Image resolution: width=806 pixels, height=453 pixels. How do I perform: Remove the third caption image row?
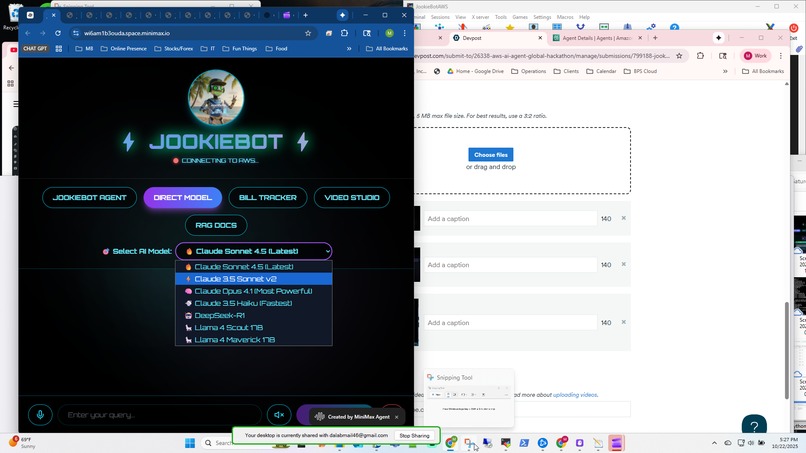624,322
